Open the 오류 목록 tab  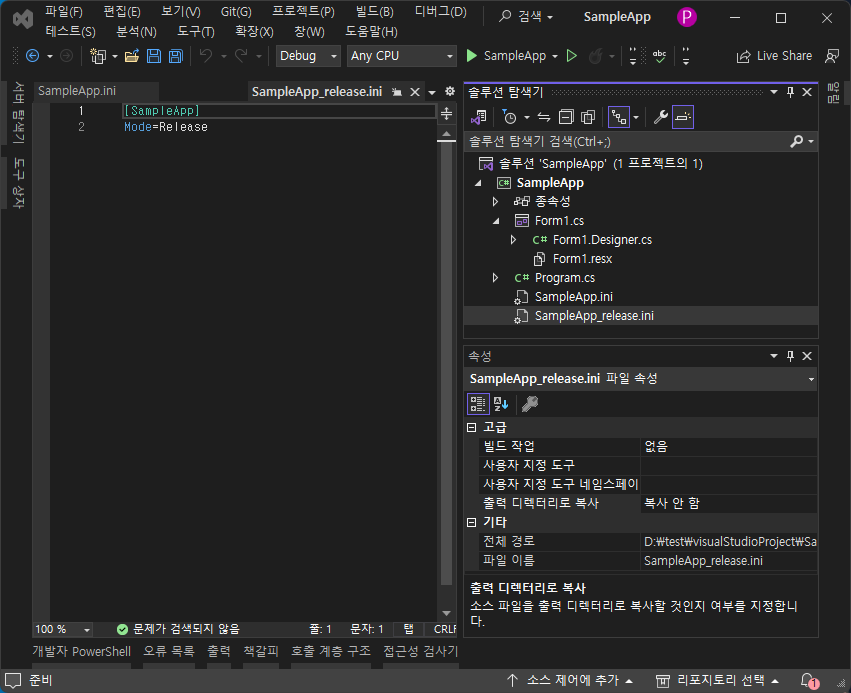pos(169,651)
